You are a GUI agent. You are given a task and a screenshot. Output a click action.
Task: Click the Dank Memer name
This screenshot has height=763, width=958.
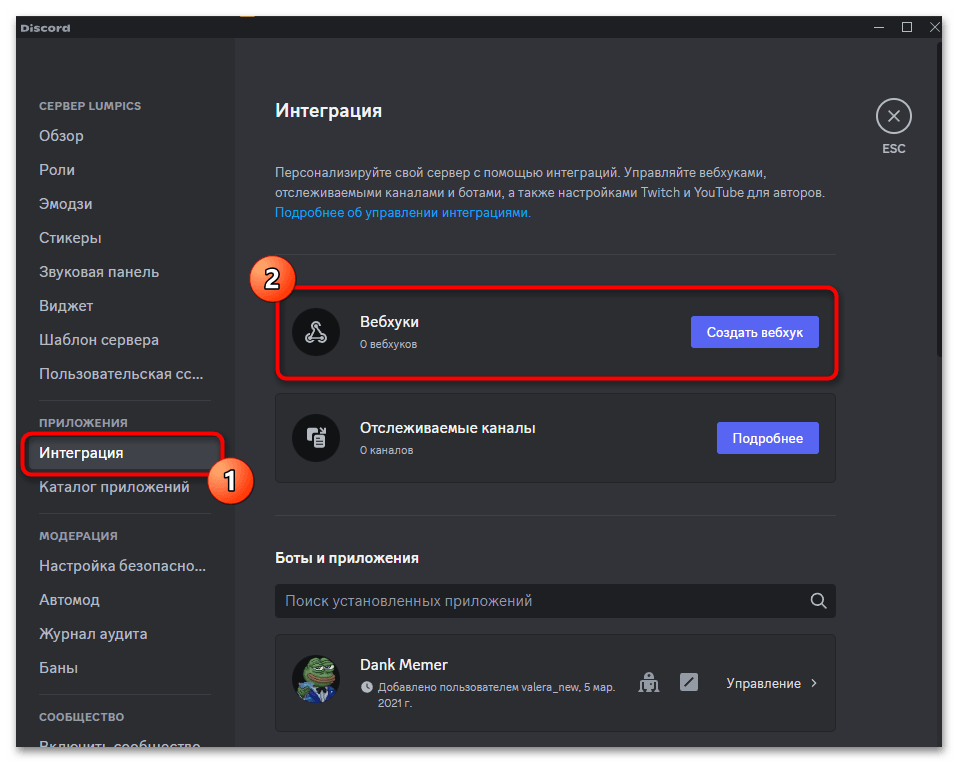[x=403, y=665]
